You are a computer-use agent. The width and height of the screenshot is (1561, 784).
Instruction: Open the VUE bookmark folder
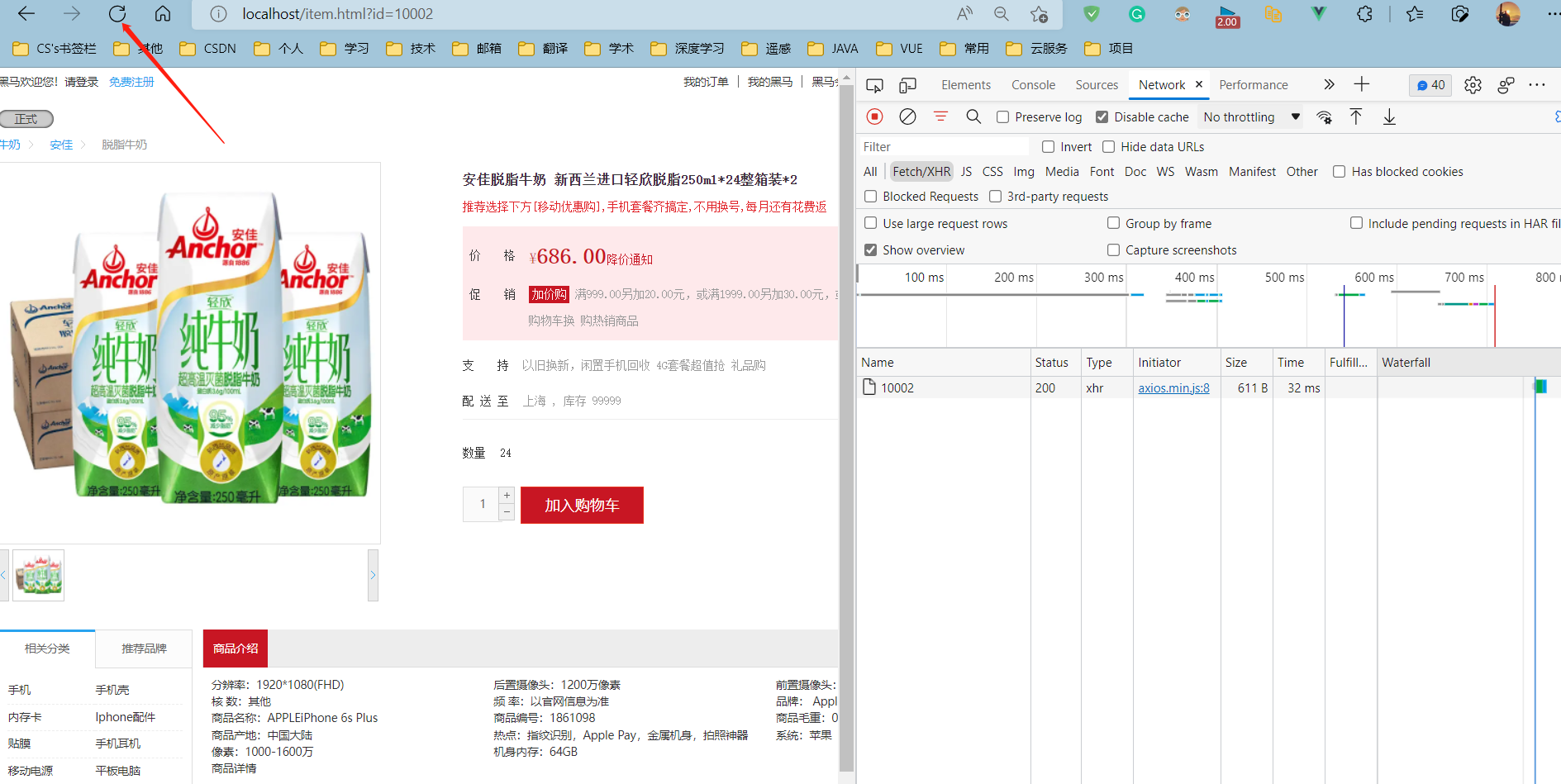900,49
